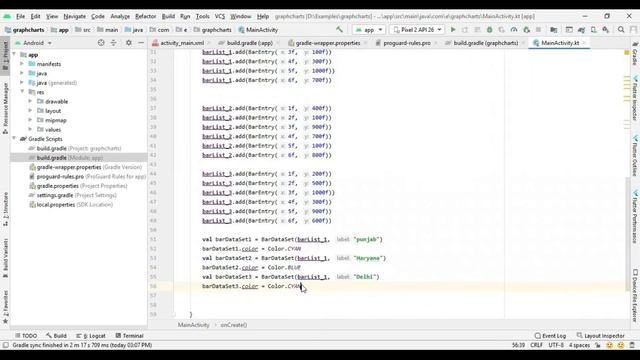Expand the mipmap folder
640x360 pixels.
[30, 120]
